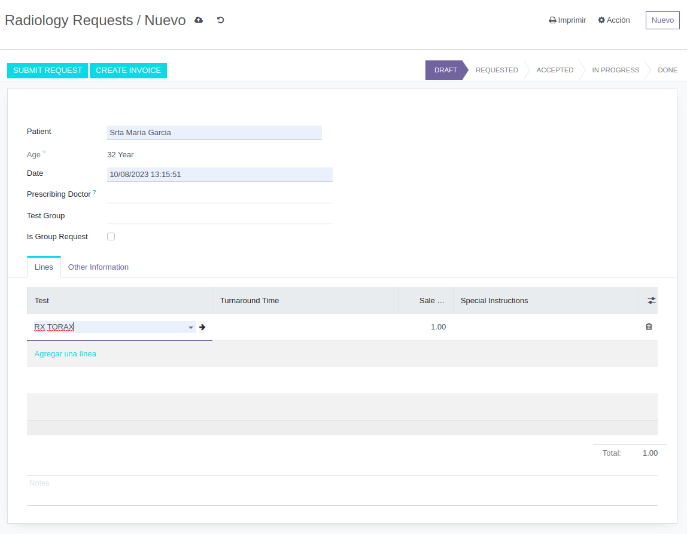Click into the Notes text area
This screenshot has width=690, height=534.
(341, 489)
